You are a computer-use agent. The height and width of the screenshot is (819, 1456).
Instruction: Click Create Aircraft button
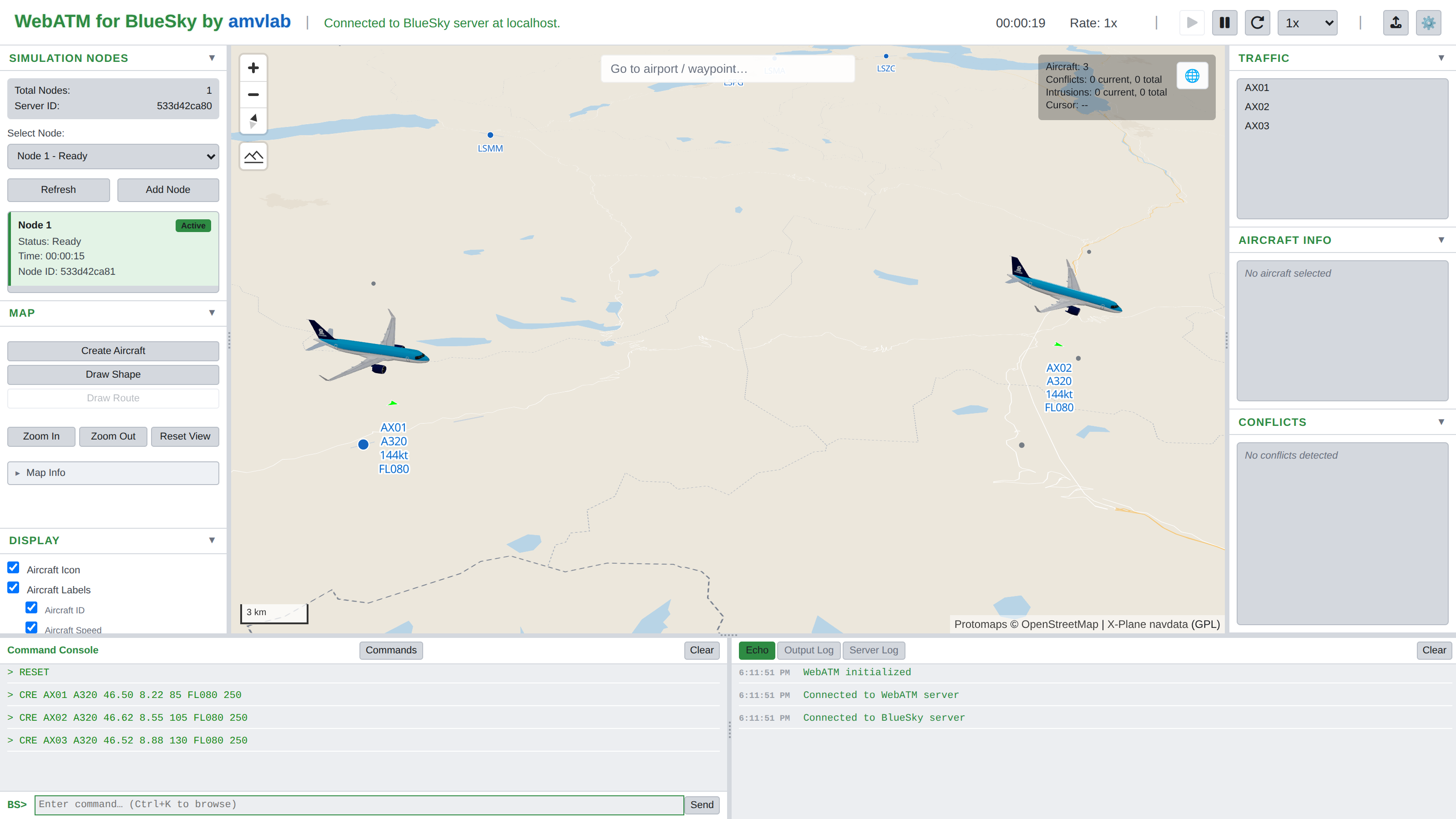pyautogui.click(x=113, y=351)
